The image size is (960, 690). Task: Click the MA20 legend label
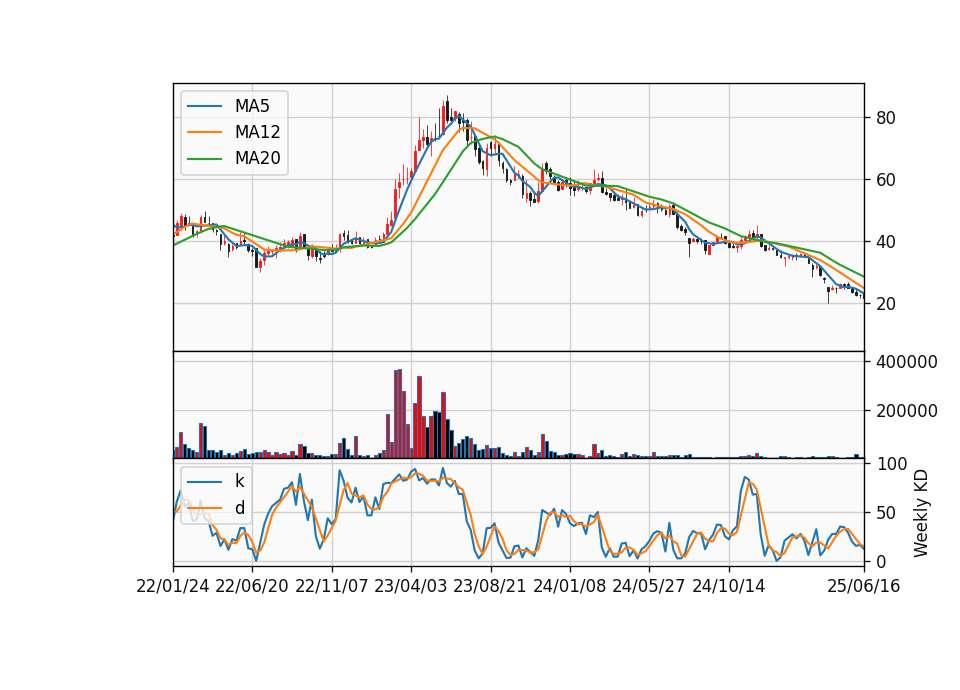point(257,159)
